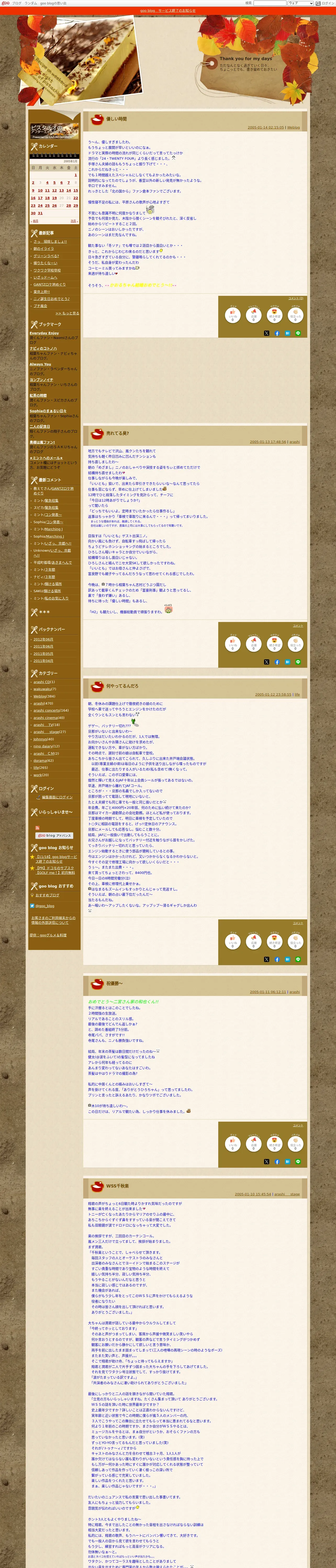Open the 【PR】ドコモのサブスク notice link
The image size is (336, 1568).
point(56,871)
